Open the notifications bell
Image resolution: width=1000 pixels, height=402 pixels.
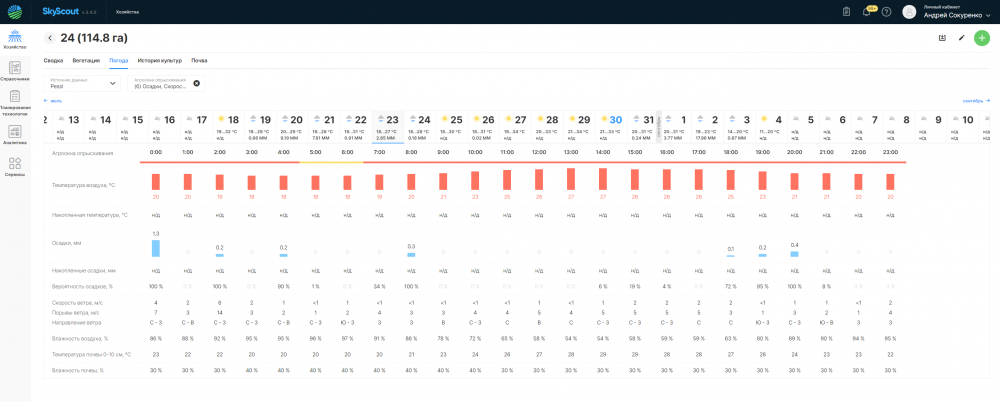tap(866, 11)
